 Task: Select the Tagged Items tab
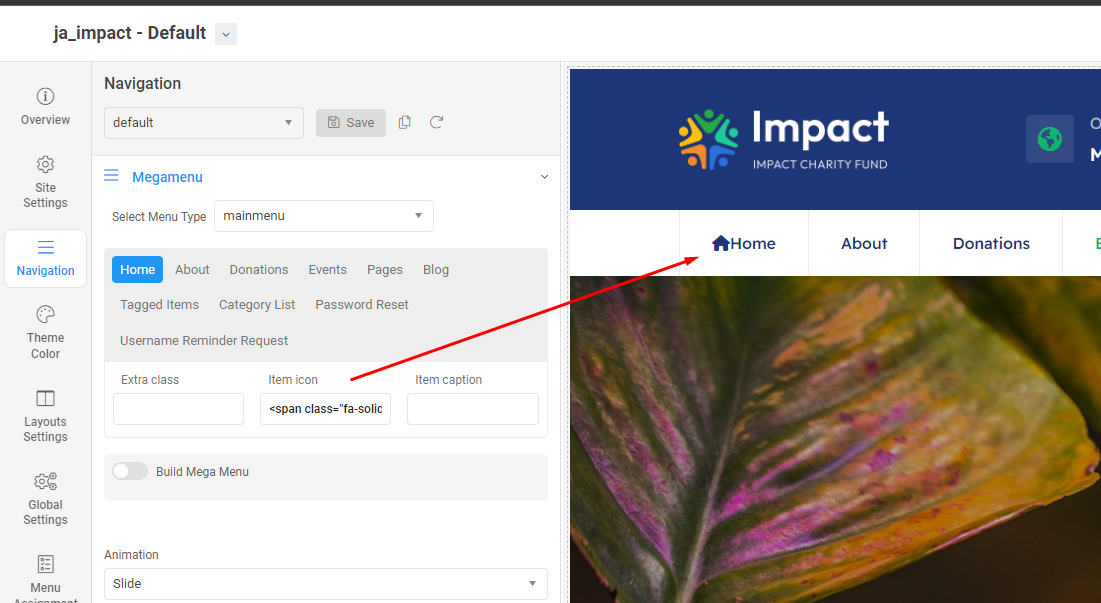[159, 305]
